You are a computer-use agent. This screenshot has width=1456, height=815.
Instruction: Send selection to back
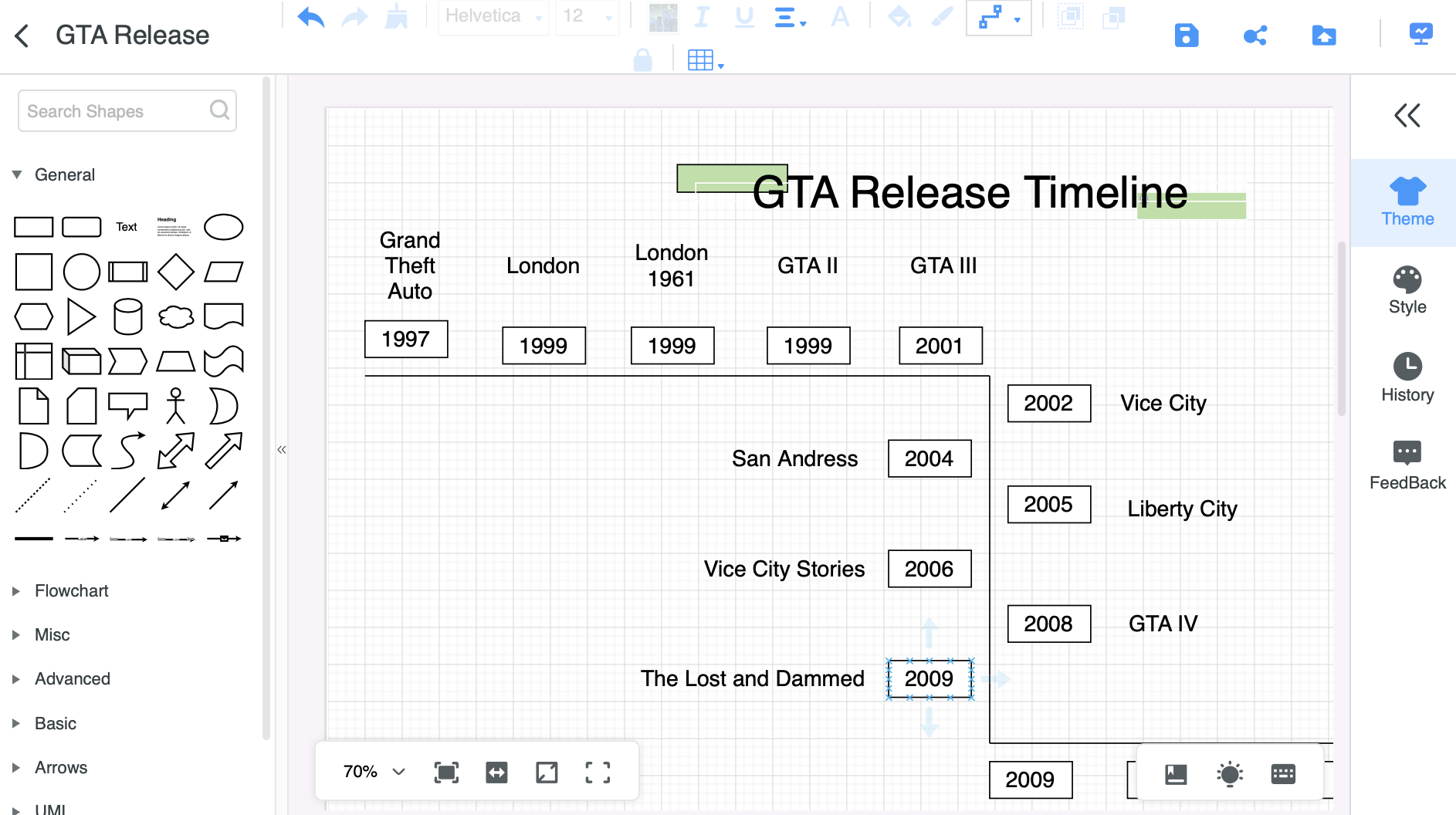pos(1113,16)
